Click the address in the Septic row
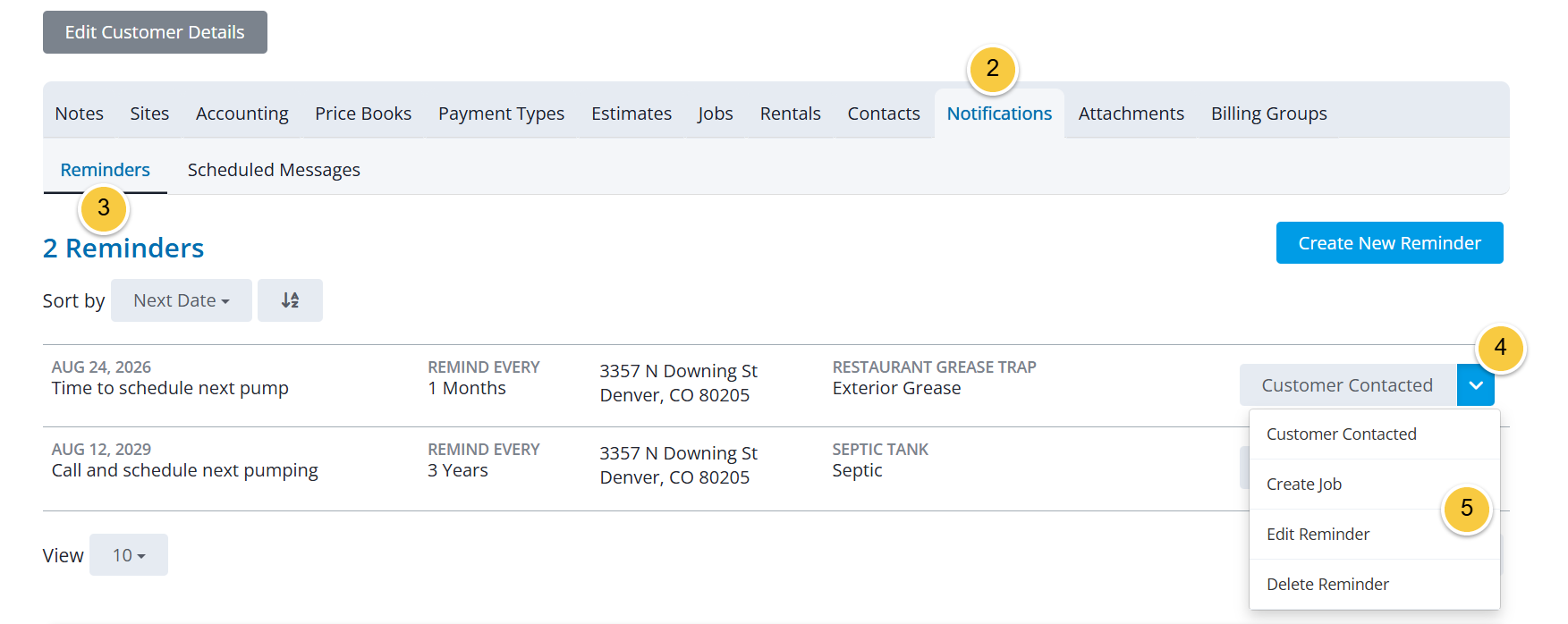This screenshot has width=1568, height=624. (x=679, y=466)
